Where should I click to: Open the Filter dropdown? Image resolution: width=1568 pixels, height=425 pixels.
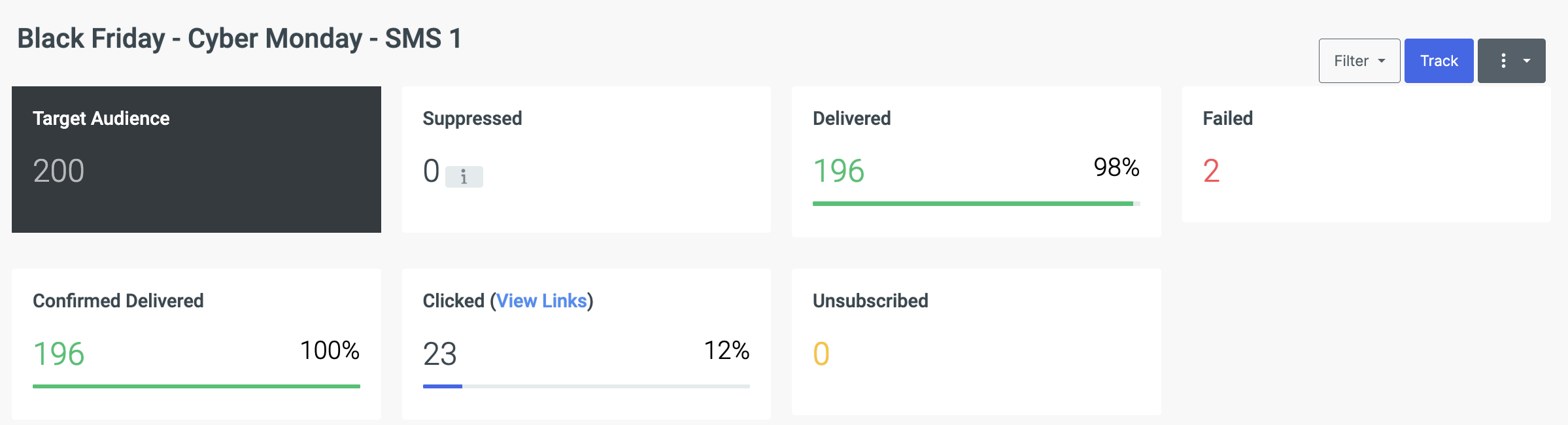pyautogui.click(x=1359, y=61)
